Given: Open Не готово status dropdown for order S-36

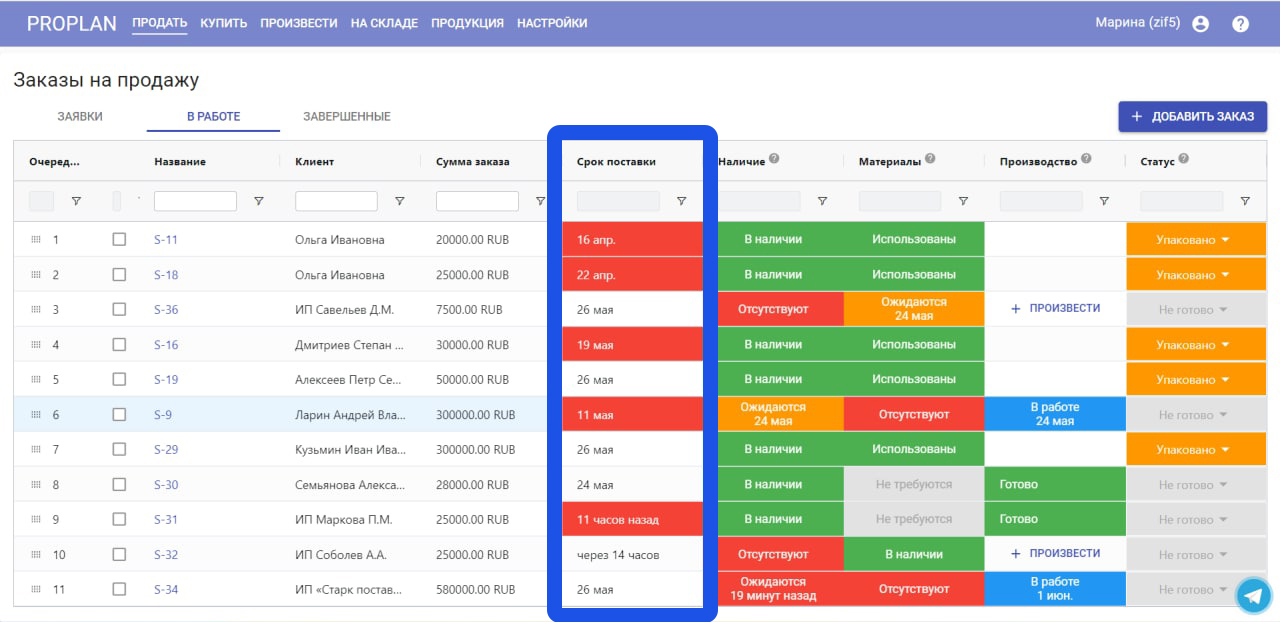Looking at the screenshot, I should (x=1196, y=310).
